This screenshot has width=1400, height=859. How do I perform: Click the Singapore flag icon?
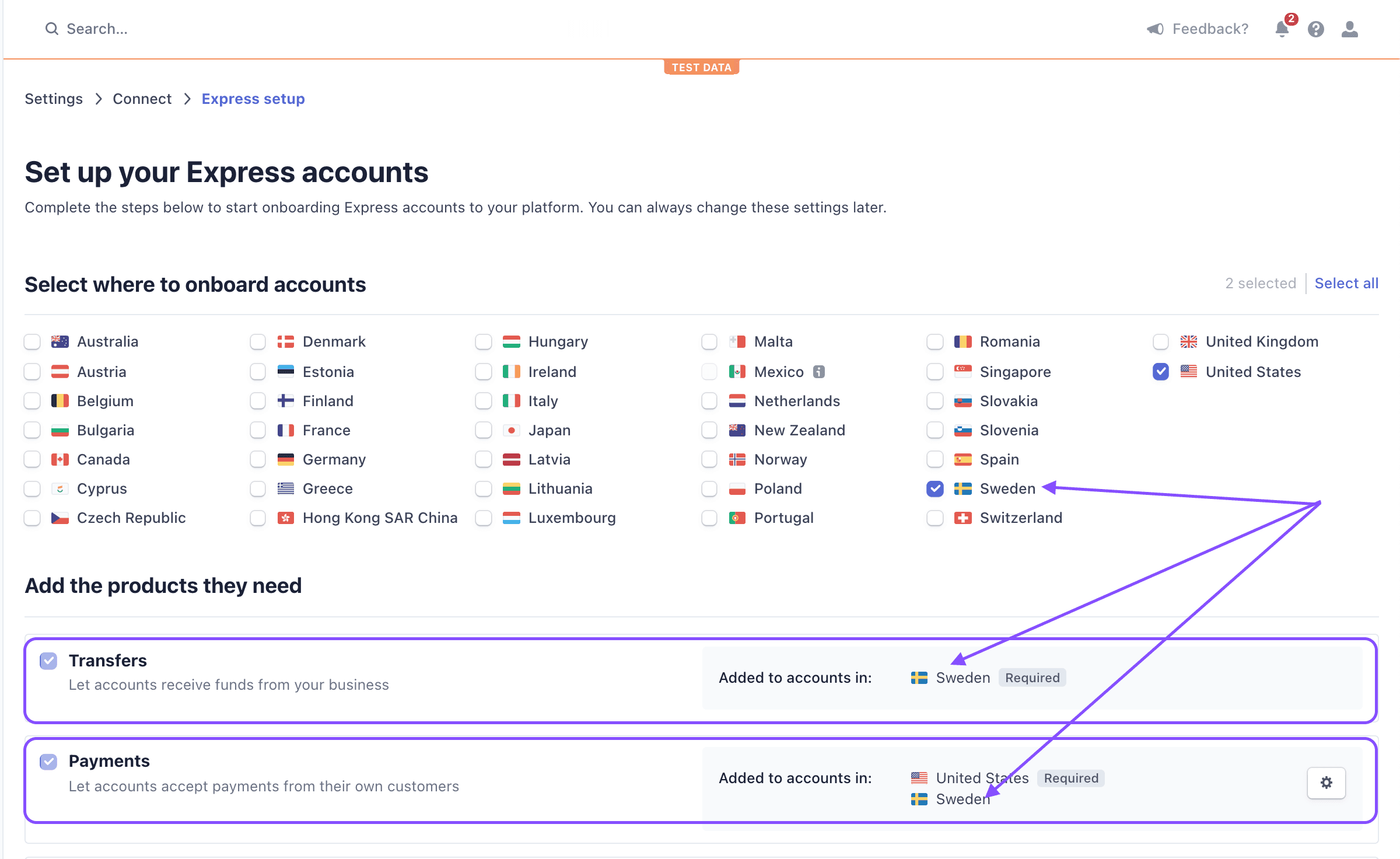[963, 372]
